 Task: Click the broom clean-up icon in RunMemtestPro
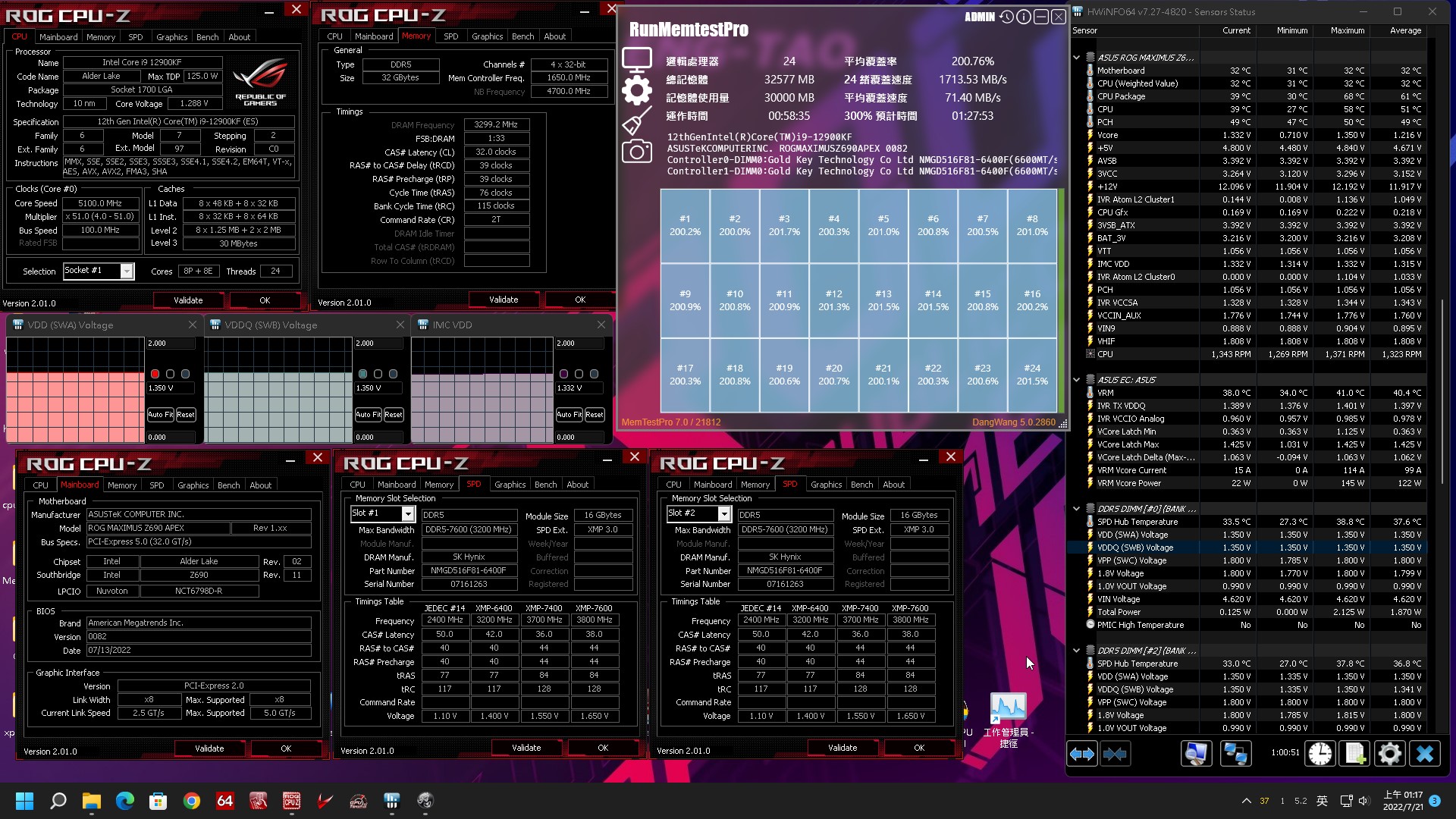636,121
